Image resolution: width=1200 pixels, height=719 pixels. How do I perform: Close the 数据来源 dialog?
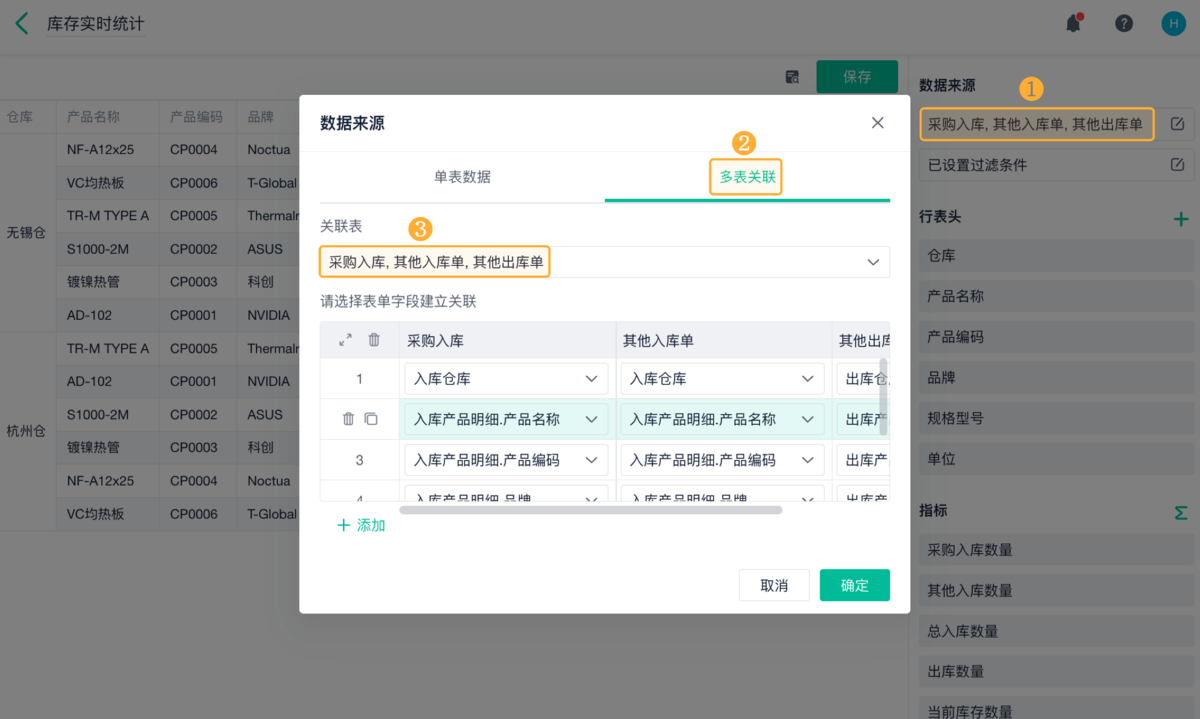click(878, 123)
